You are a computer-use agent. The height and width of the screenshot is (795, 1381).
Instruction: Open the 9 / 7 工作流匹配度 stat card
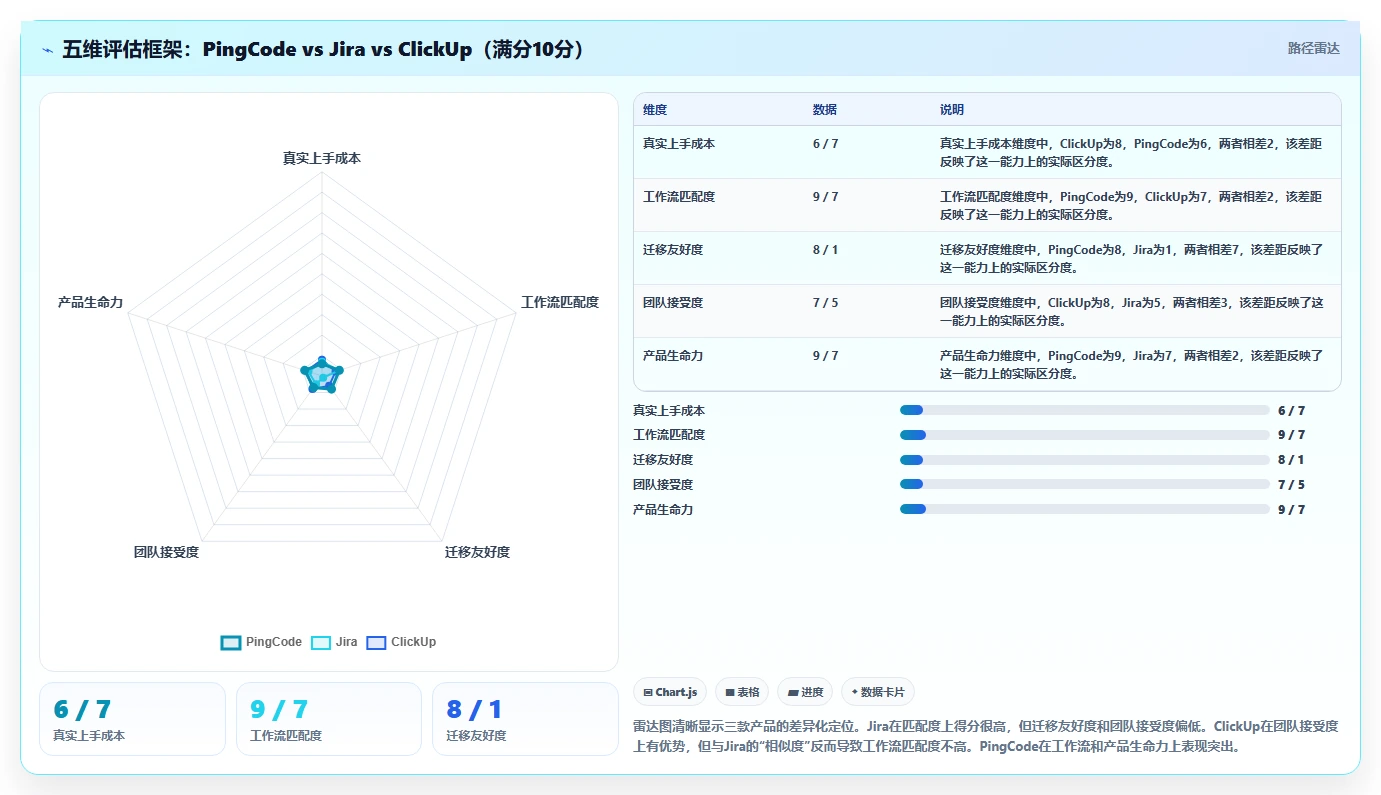coord(329,719)
